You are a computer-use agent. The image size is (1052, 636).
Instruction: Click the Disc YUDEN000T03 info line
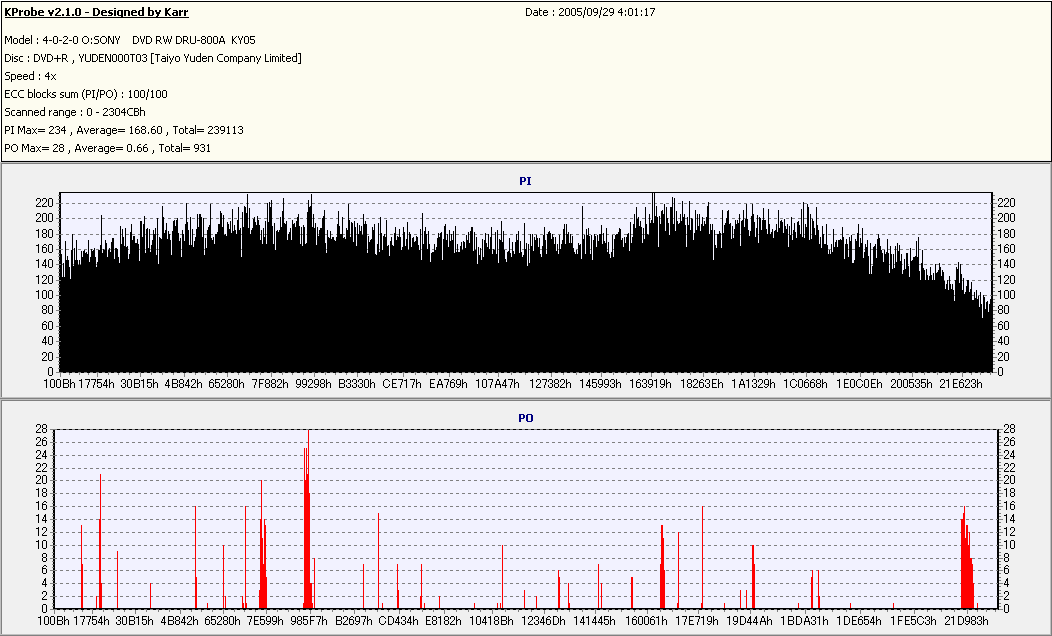[153, 58]
